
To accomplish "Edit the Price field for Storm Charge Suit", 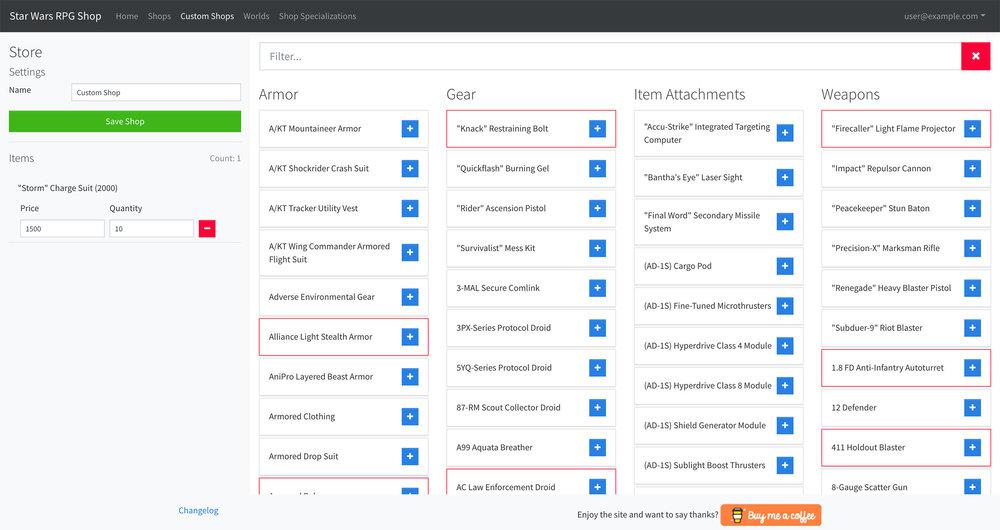I will click(62, 229).
